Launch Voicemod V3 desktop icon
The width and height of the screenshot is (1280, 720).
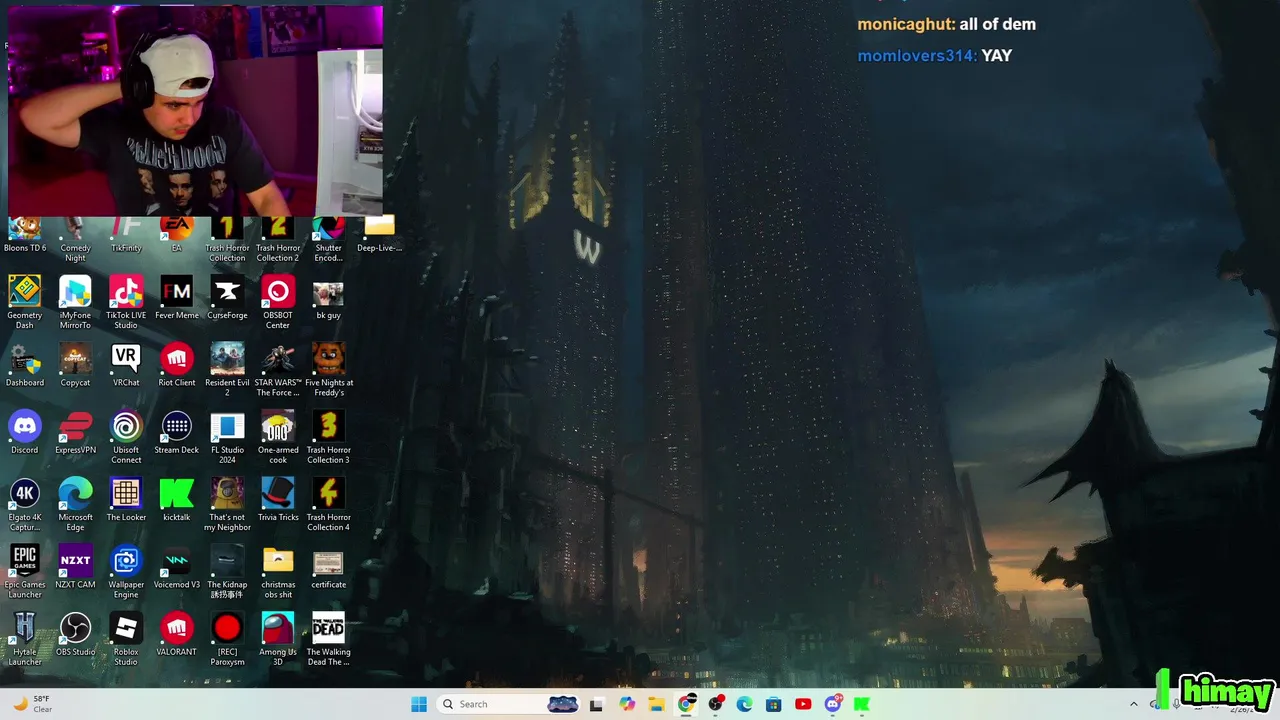177,566
